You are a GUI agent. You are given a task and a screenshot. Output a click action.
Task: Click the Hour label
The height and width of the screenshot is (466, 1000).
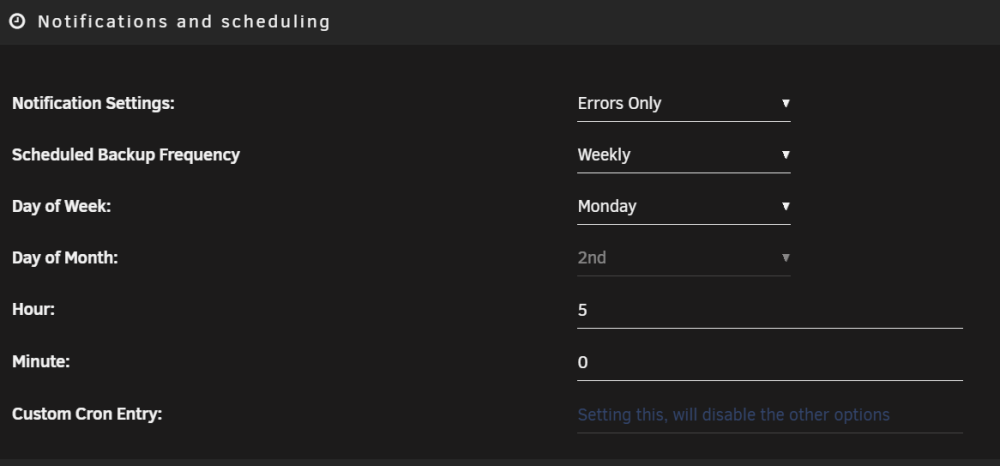point(33,310)
